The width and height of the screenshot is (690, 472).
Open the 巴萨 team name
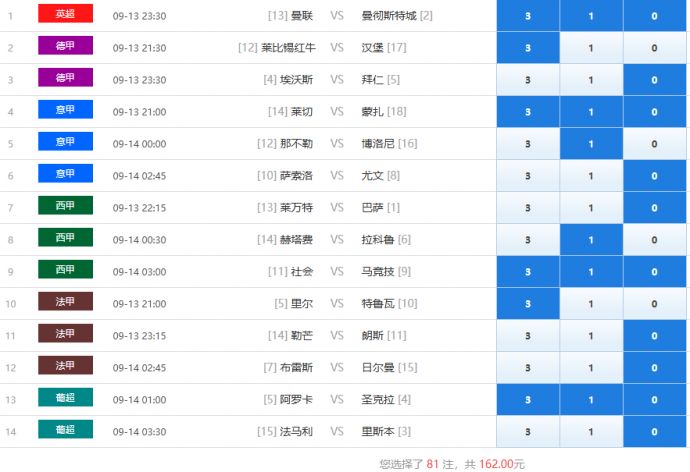coord(372,208)
